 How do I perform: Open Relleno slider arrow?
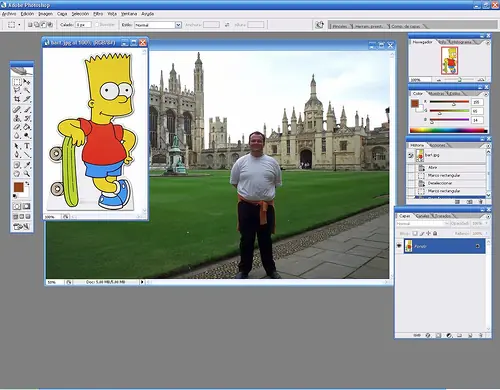click(486, 233)
